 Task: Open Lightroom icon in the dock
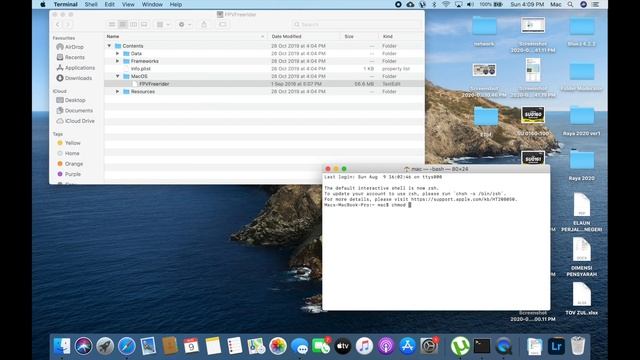[556, 346]
